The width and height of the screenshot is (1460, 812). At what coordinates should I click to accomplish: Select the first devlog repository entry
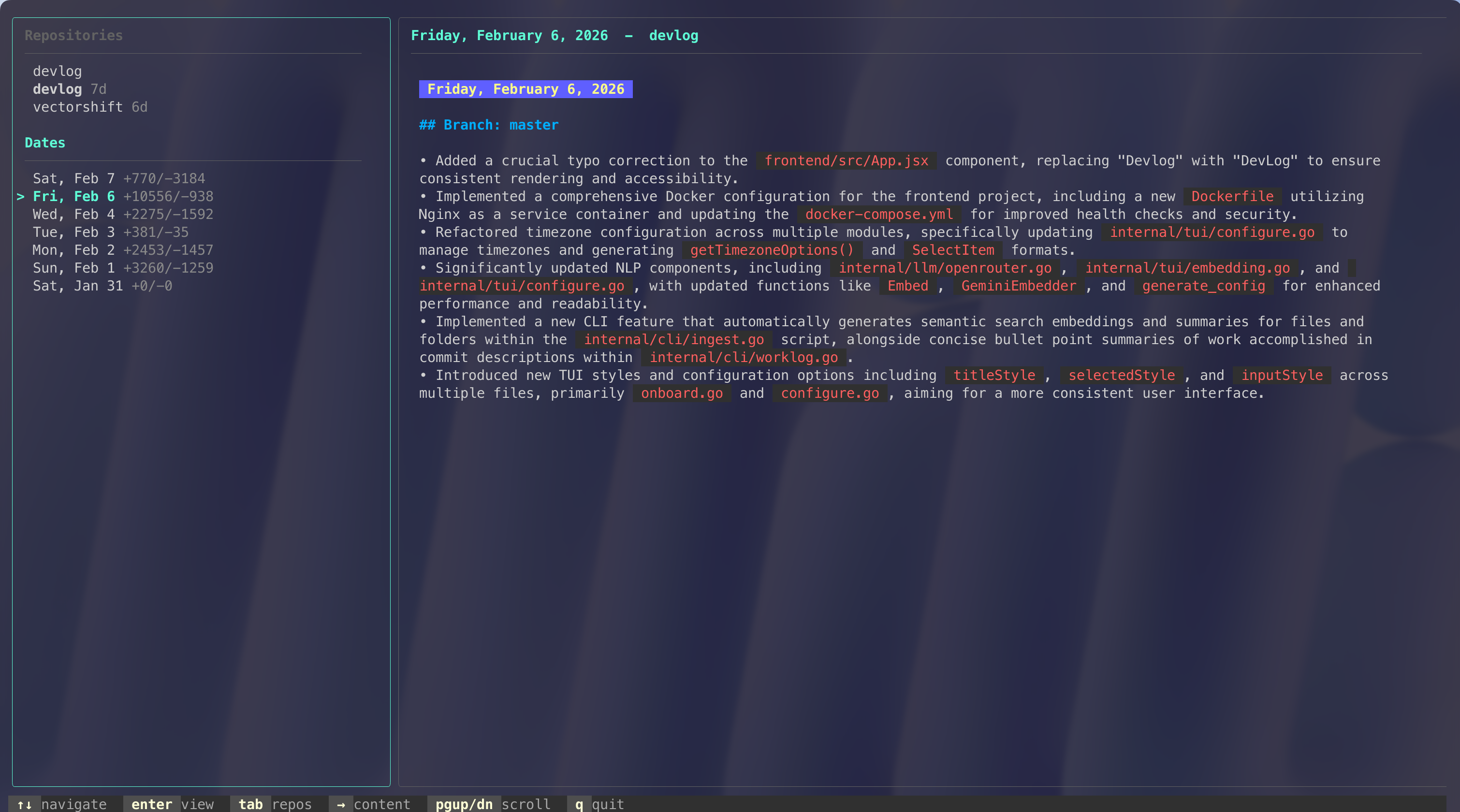pos(57,72)
